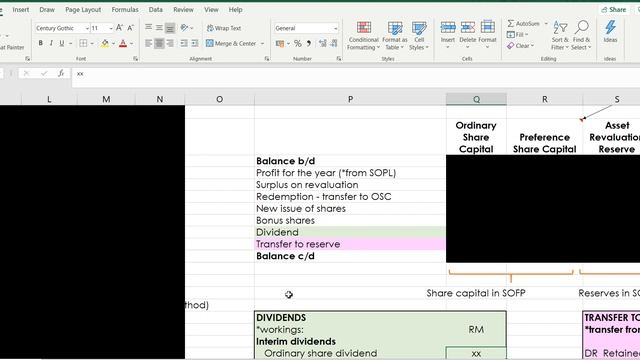Click the Insert Function fx icon
This screenshot has height=360, width=640.
[x=61, y=73]
